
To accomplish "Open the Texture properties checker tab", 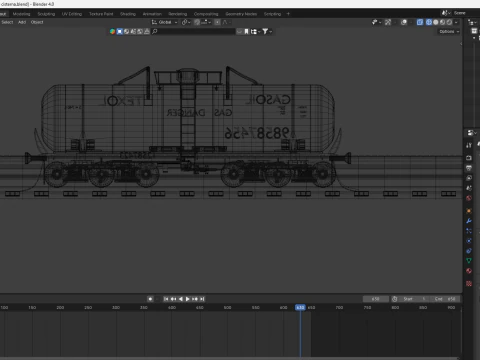I will pyautogui.click(x=469, y=284).
